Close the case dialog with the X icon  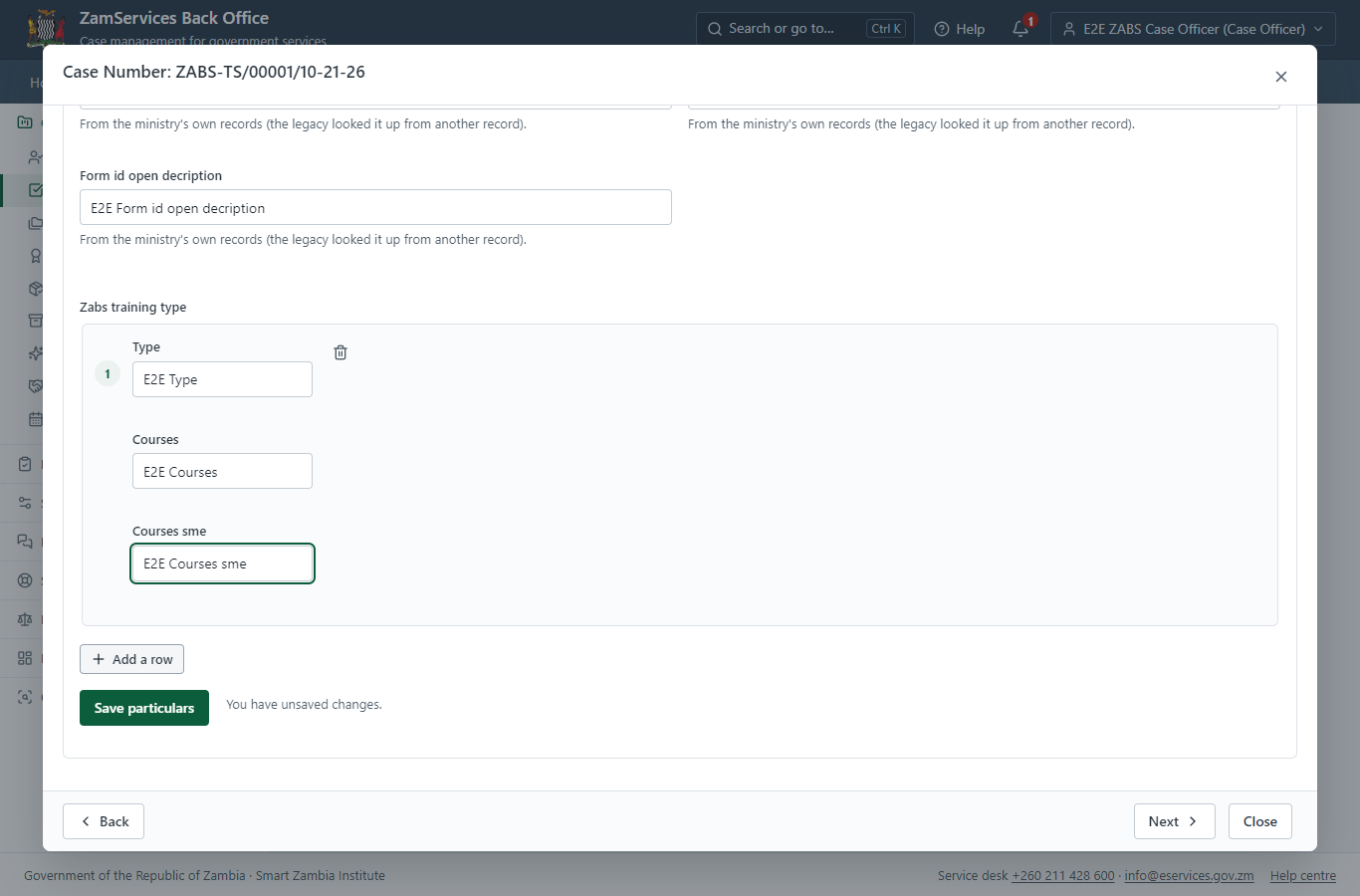click(1281, 77)
